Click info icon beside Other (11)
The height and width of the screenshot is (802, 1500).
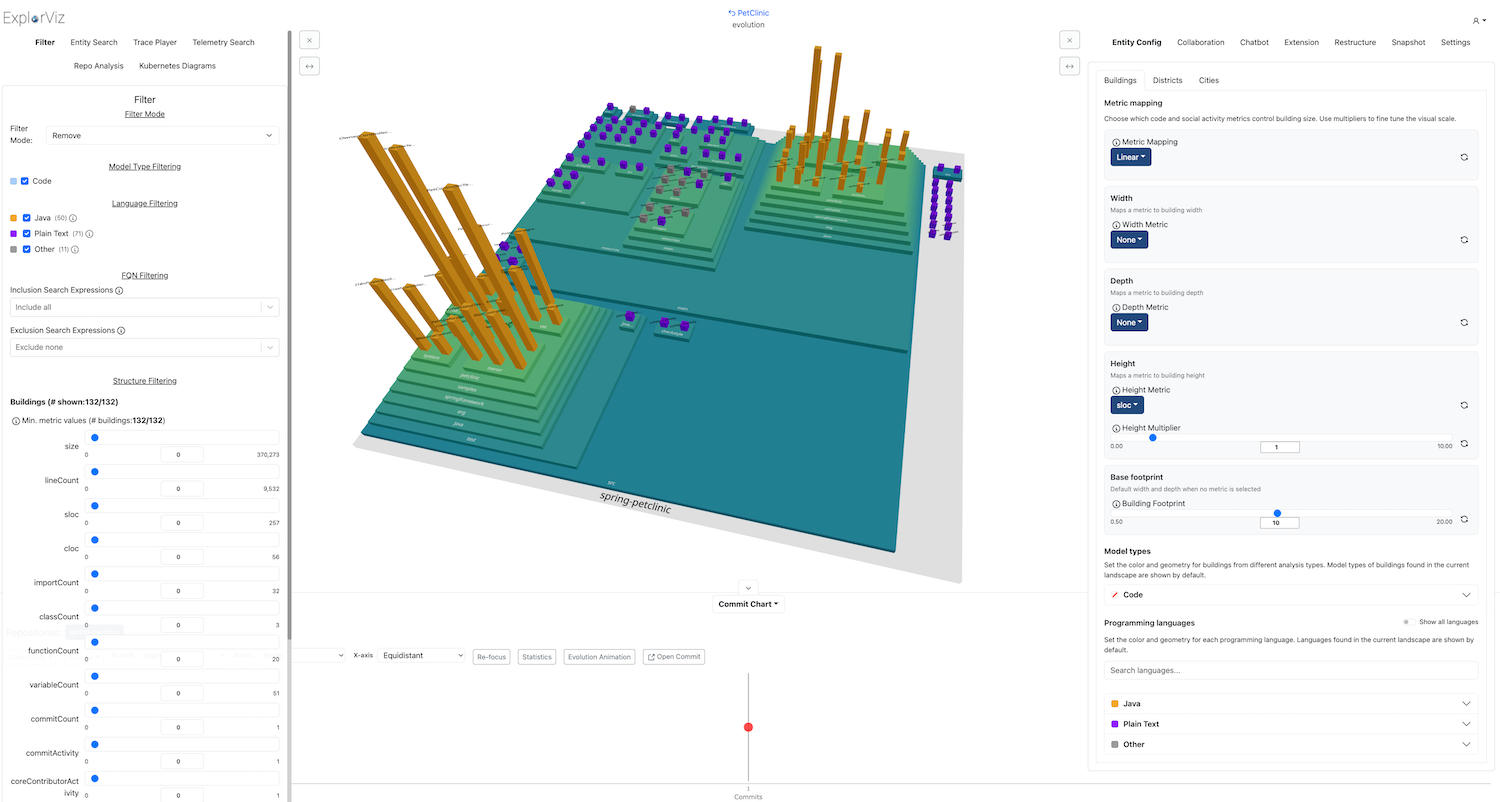[75, 250]
